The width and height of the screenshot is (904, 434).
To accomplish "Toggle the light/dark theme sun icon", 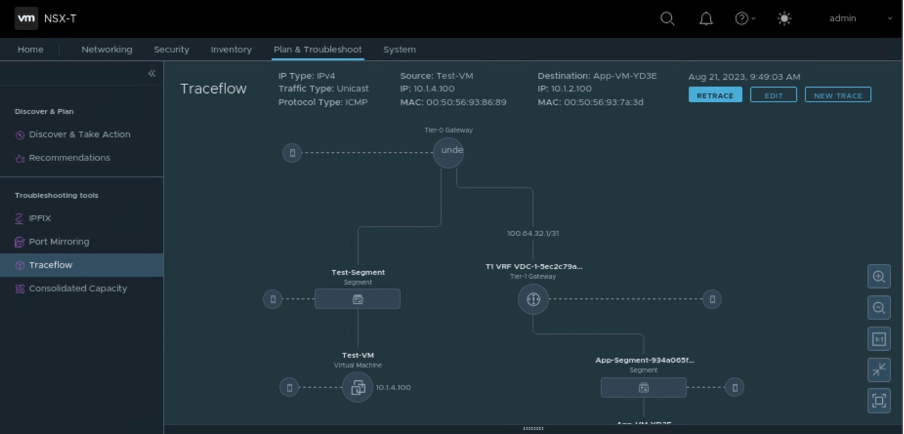I will [783, 19].
